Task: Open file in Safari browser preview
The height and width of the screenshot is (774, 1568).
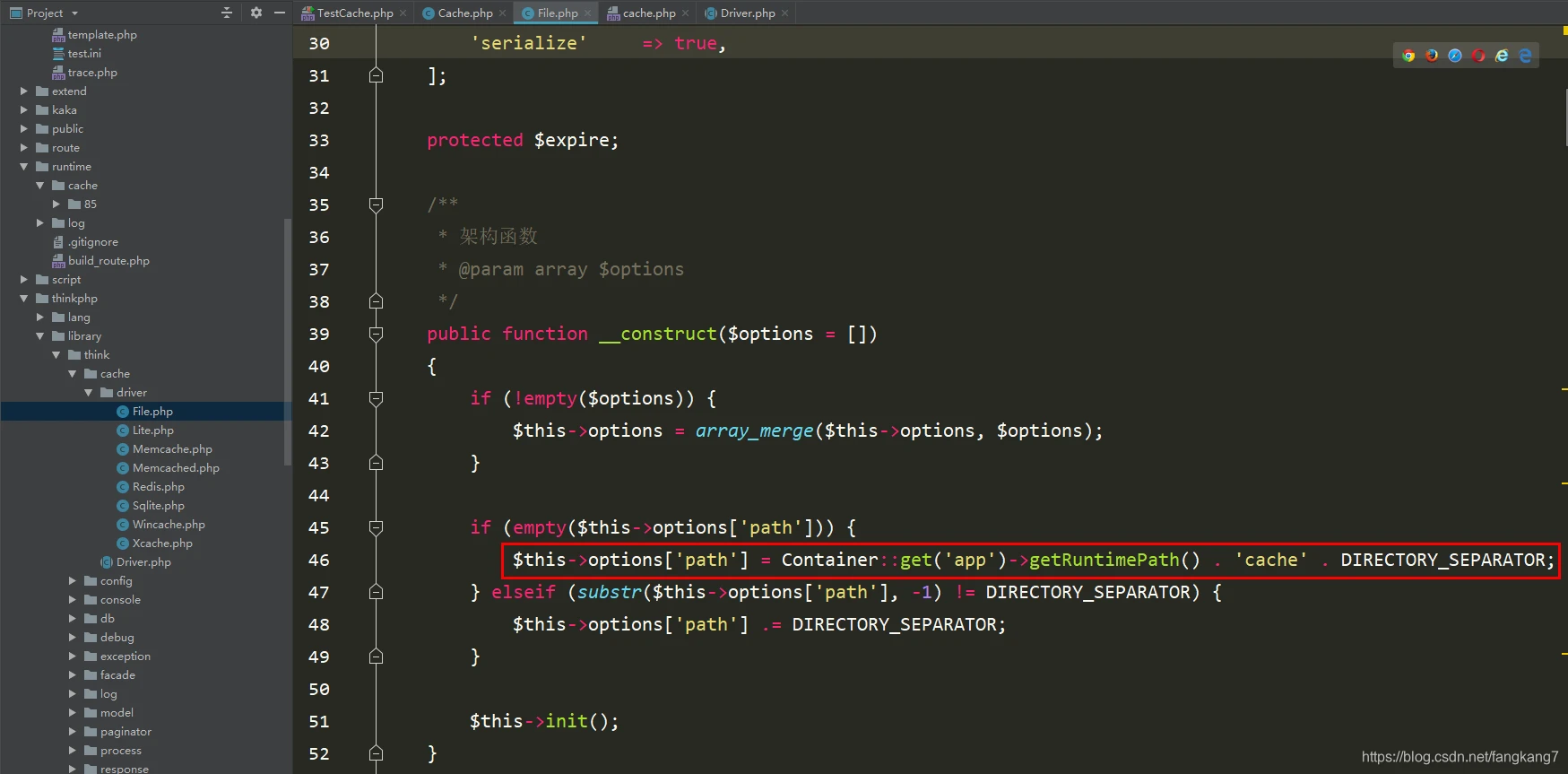Action: coord(1455,56)
